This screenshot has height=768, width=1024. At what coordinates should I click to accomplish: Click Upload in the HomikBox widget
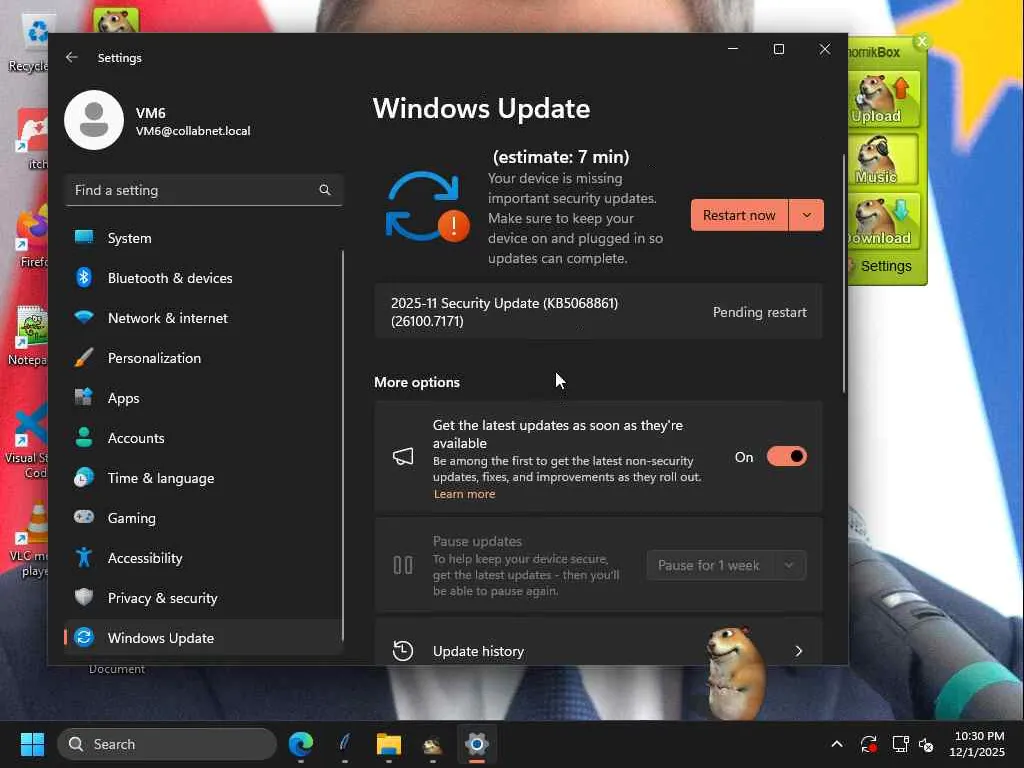(x=883, y=99)
